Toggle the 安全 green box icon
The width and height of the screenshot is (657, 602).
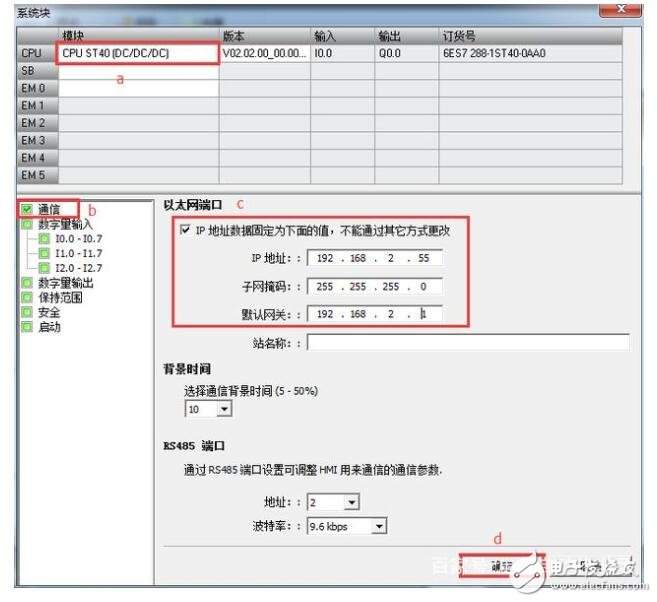tap(27, 313)
